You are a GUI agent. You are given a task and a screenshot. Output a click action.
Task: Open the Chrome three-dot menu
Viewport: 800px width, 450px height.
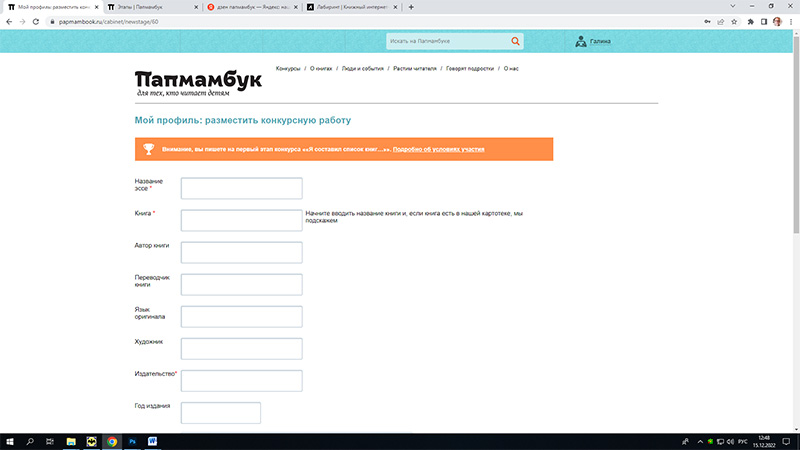click(x=791, y=20)
